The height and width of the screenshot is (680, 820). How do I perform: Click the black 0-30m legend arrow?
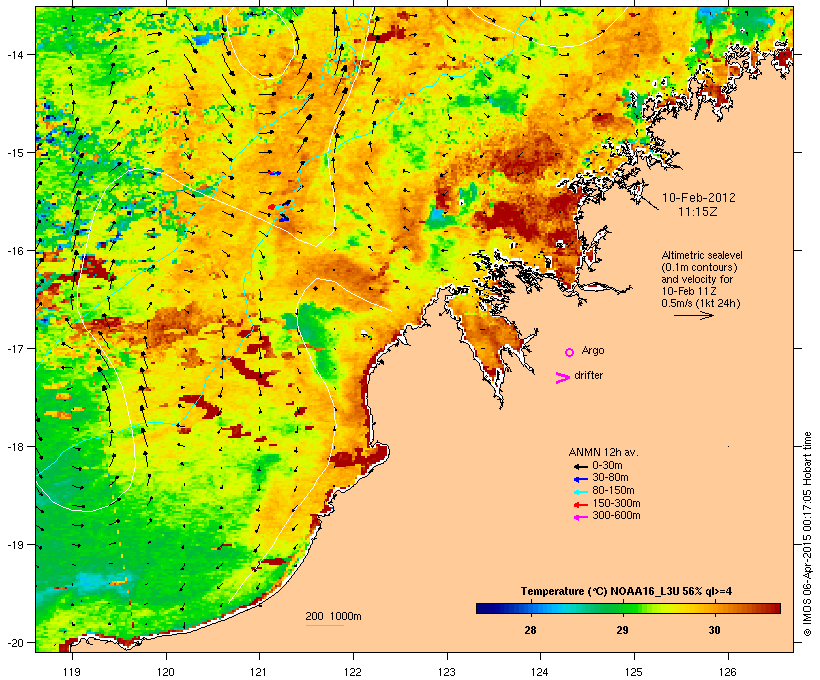tap(581, 466)
